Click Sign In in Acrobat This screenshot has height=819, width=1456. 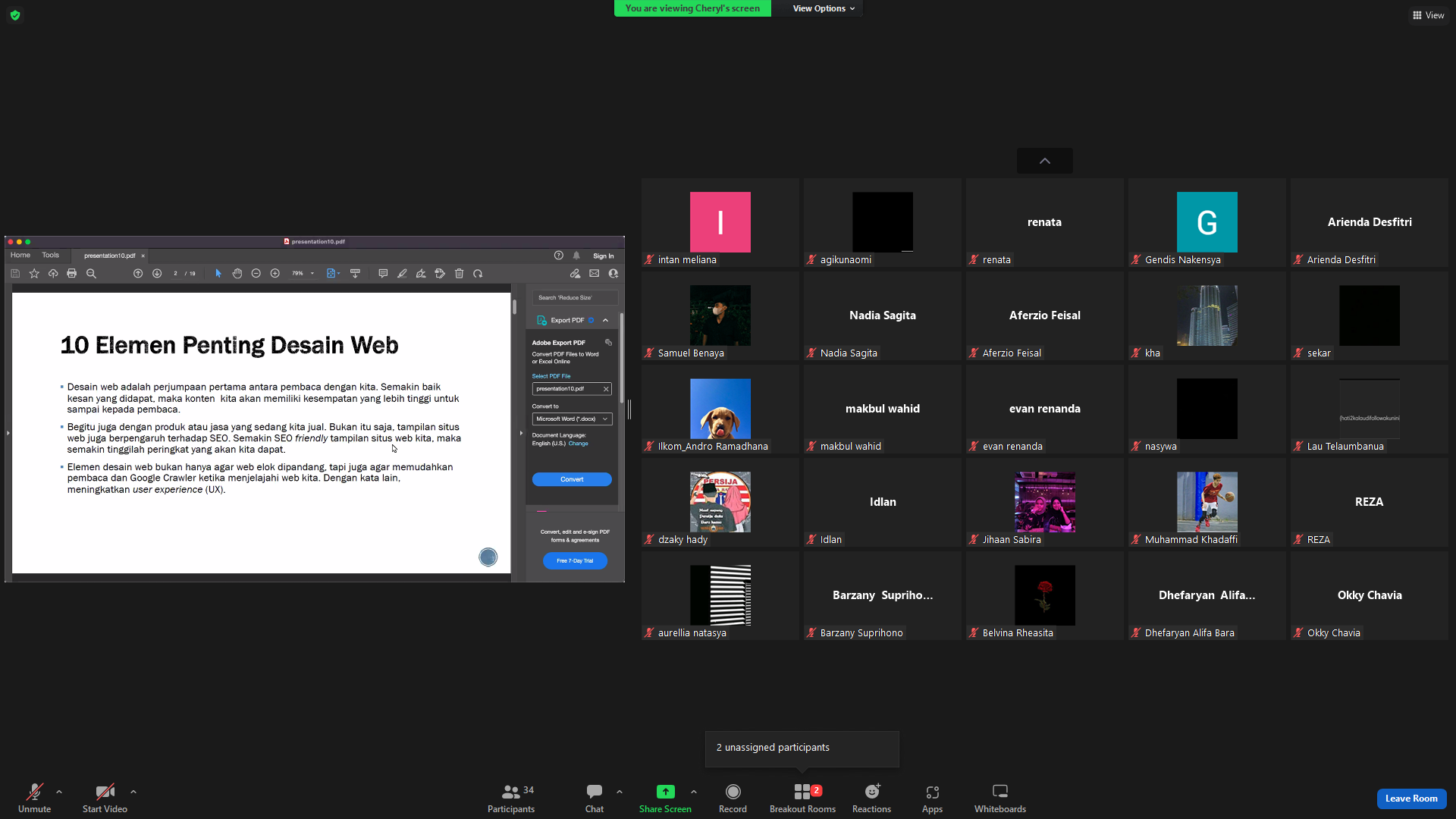604,256
